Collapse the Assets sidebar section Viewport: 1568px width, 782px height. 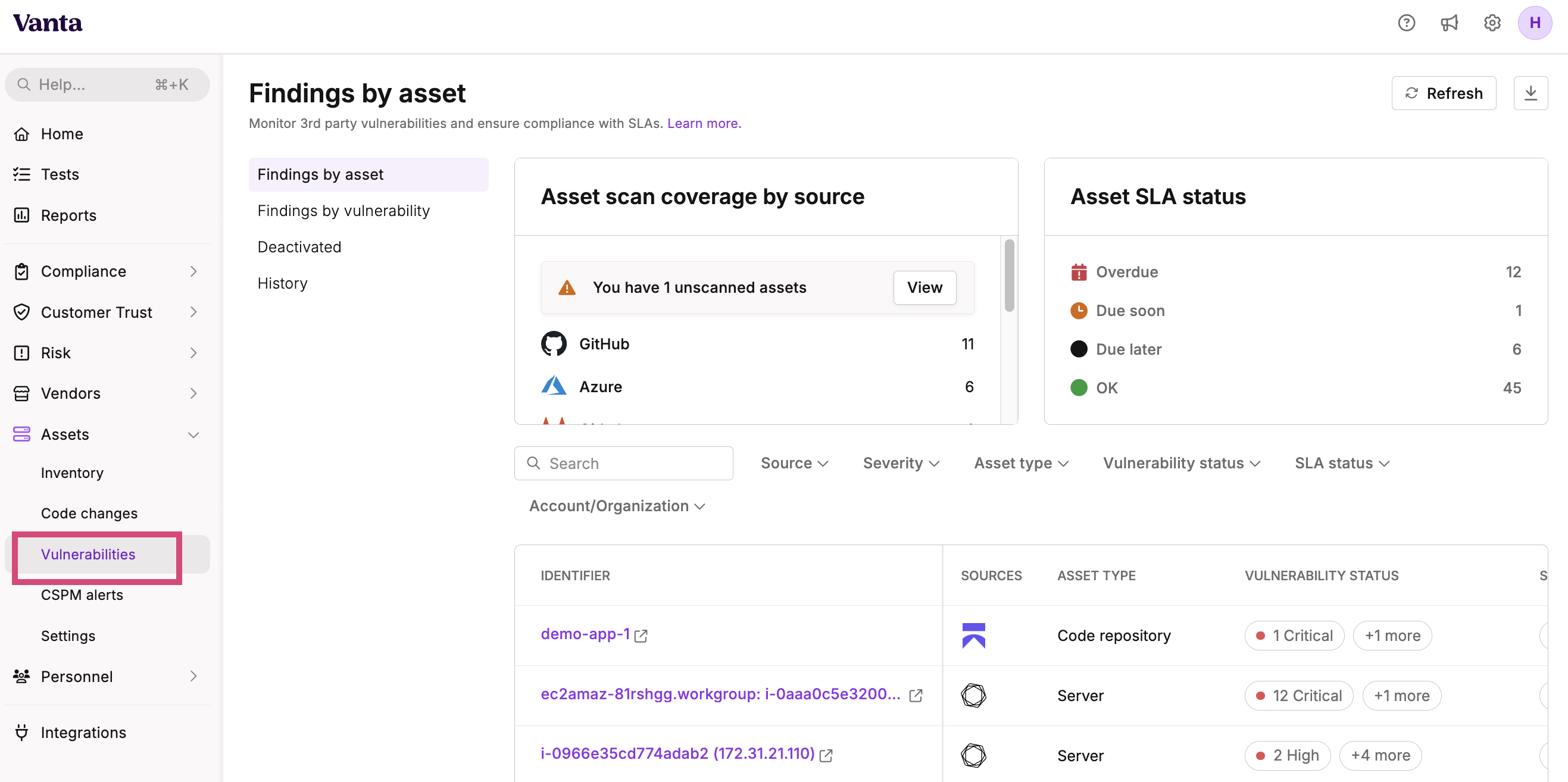coord(193,435)
